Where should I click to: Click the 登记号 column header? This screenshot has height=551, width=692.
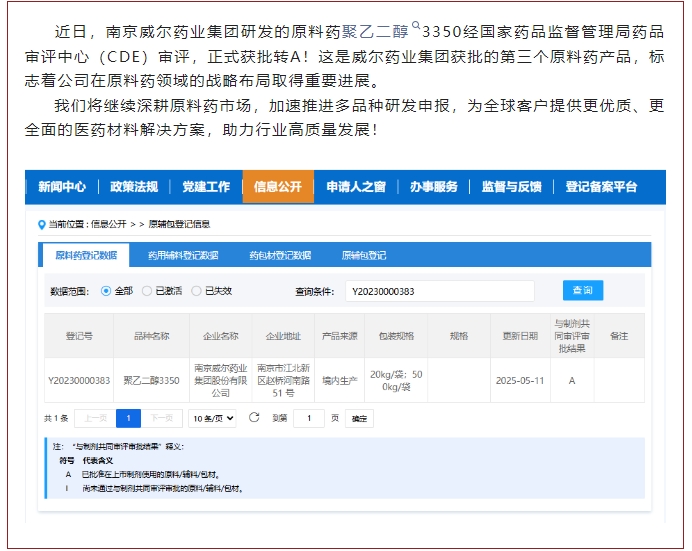79,336
